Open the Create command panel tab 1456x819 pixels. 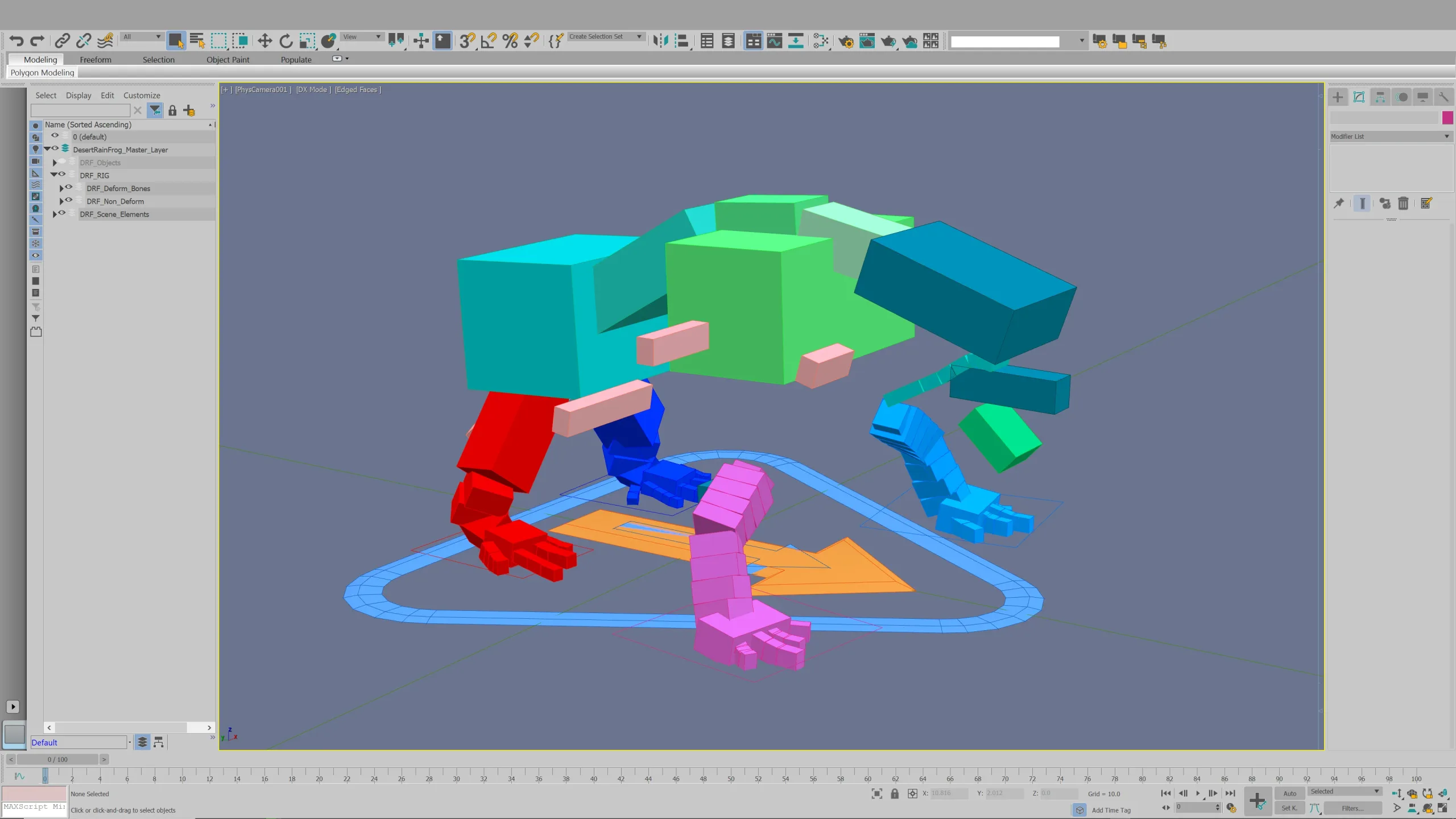click(x=1338, y=97)
